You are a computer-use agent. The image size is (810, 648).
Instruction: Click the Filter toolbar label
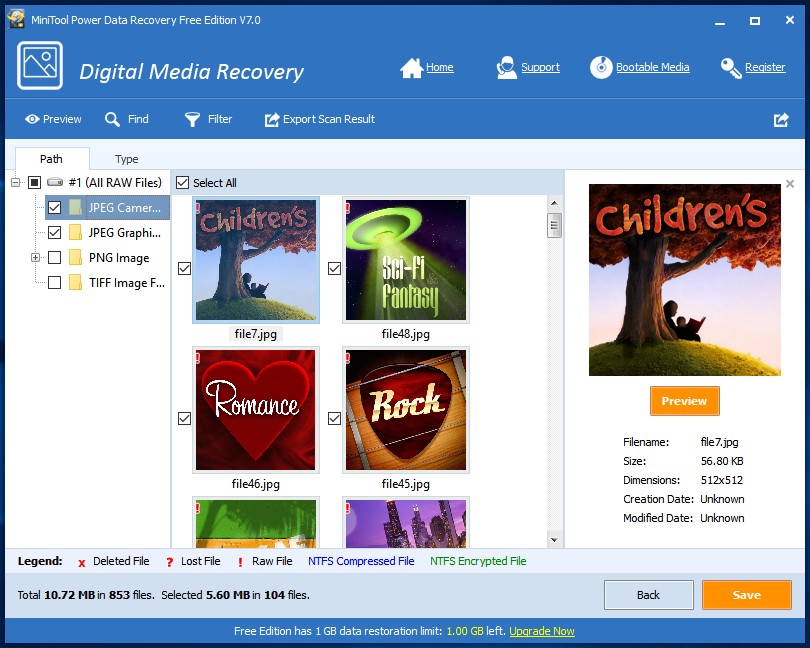[220, 119]
